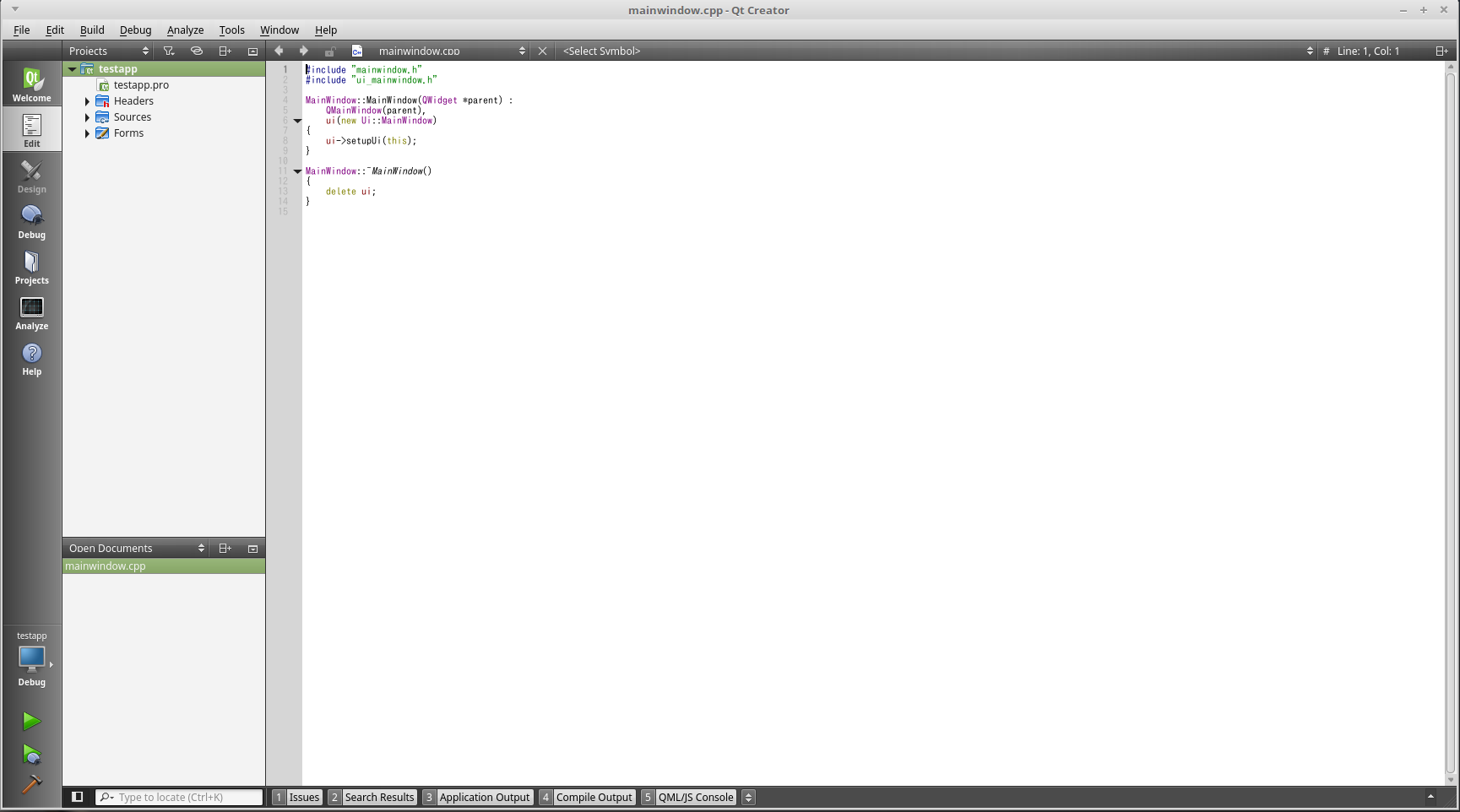The image size is (1460, 812).
Task: Open the Help mode
Action: click(x=32, y=358)
